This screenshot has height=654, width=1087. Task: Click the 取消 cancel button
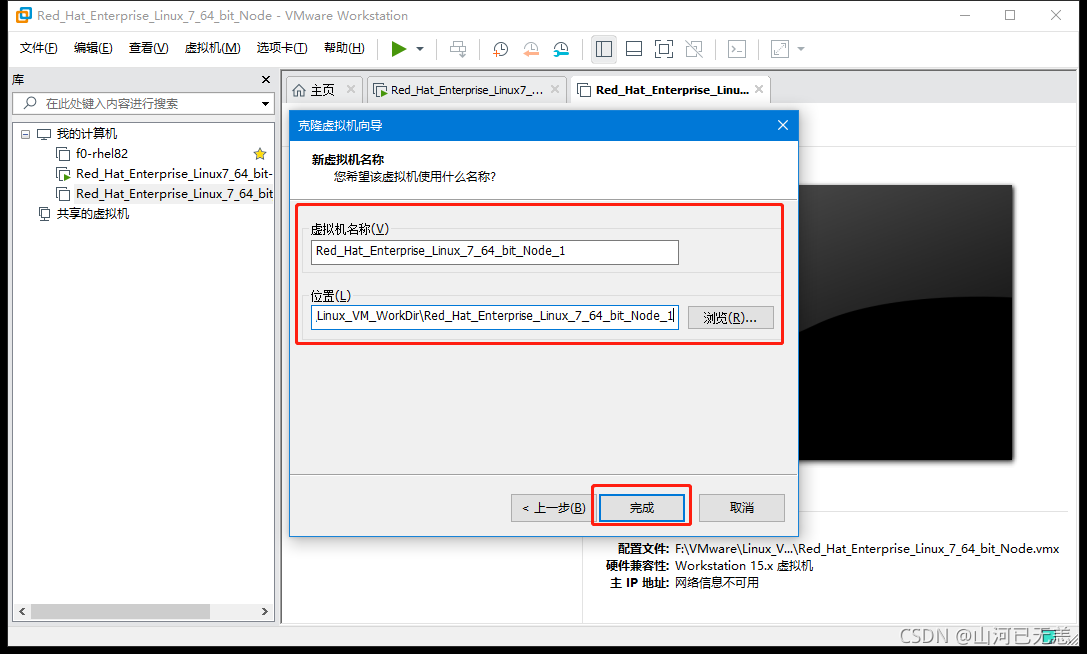click(x=742, y=508)
